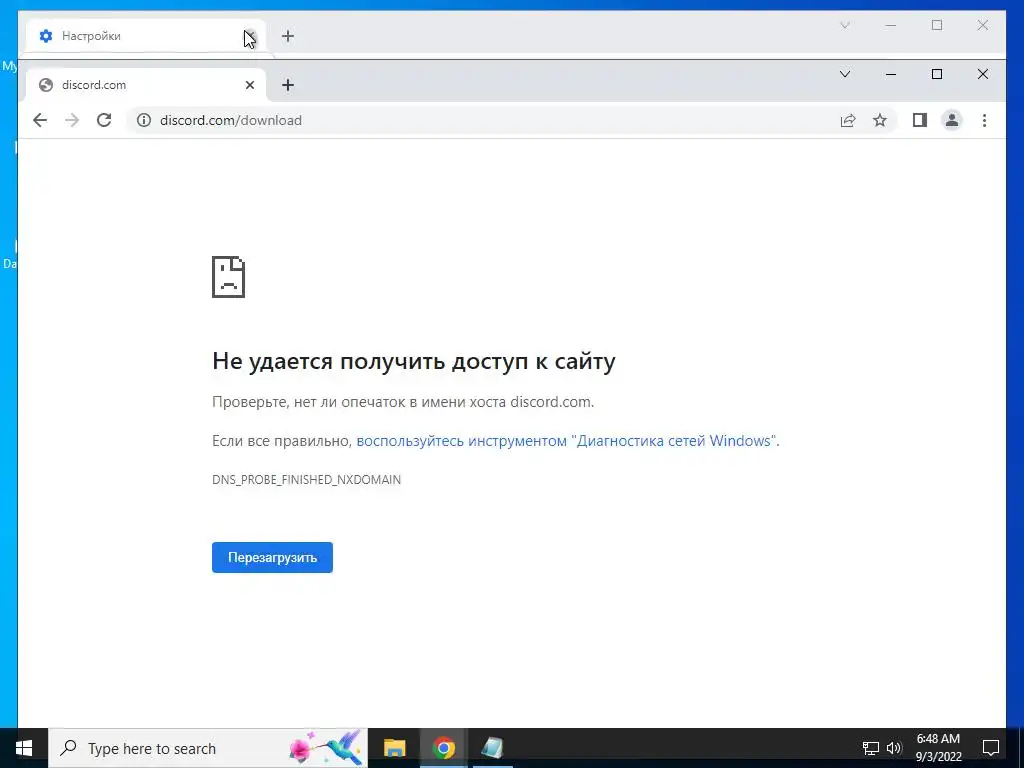Maximize the discord.com Chrome window
The height and width of the screenshot is (768, 1024).
[x=936, y=74]
